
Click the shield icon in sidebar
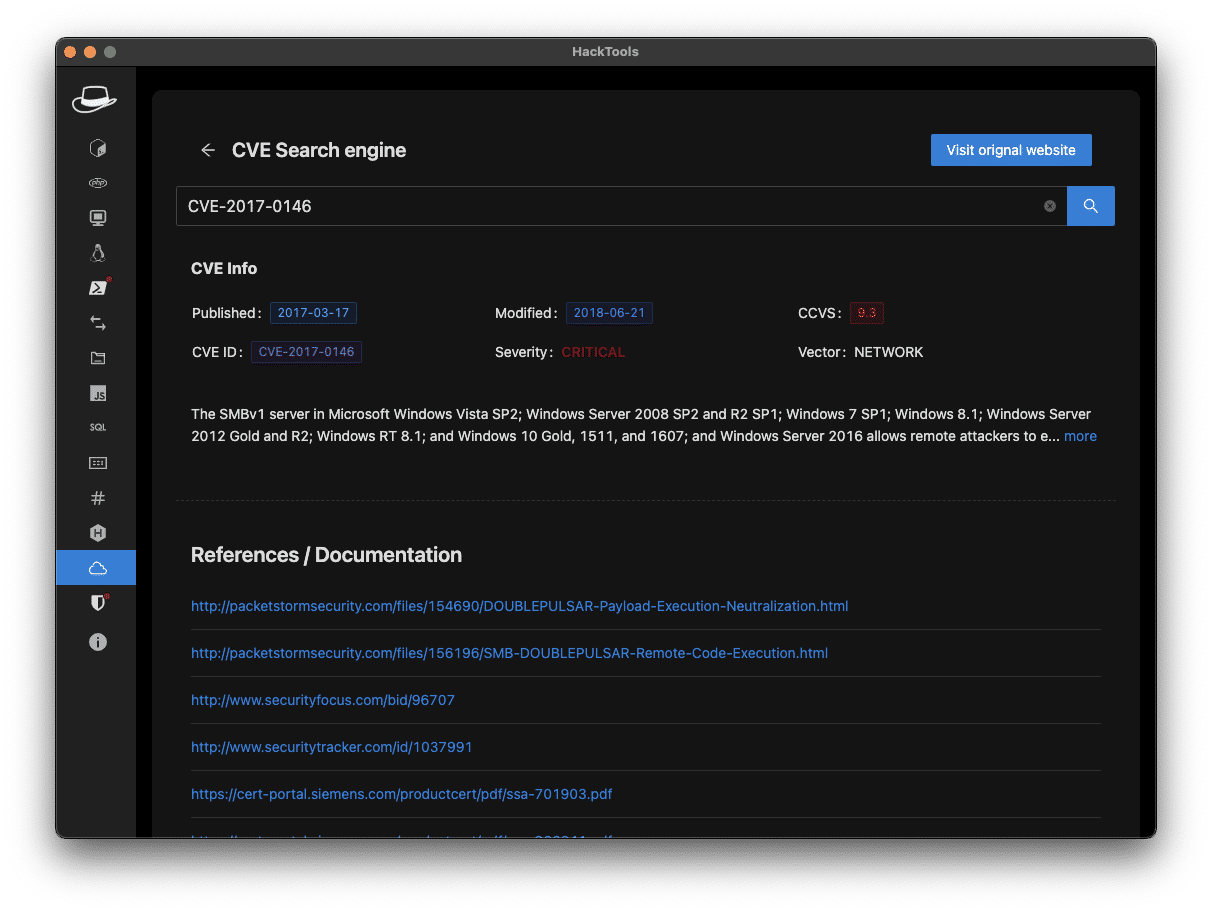click(97, 603)
